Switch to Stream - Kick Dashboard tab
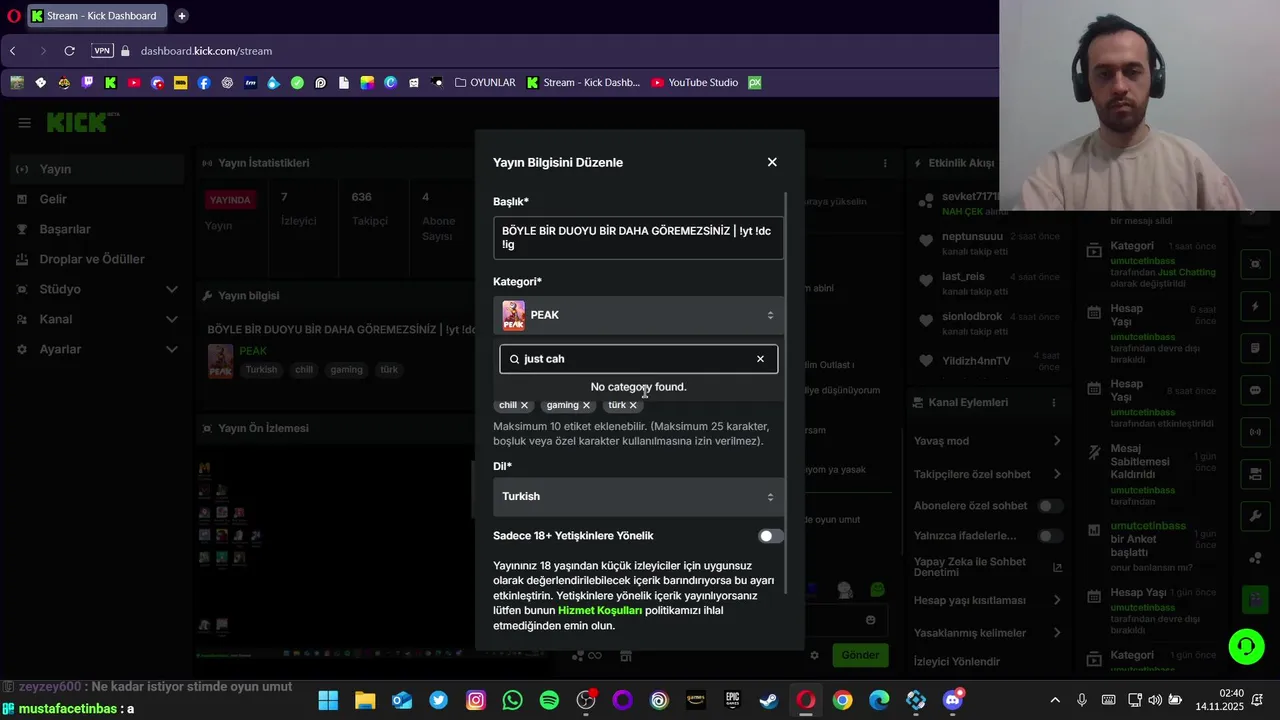The image size is (1280, 720). (97, 16)
